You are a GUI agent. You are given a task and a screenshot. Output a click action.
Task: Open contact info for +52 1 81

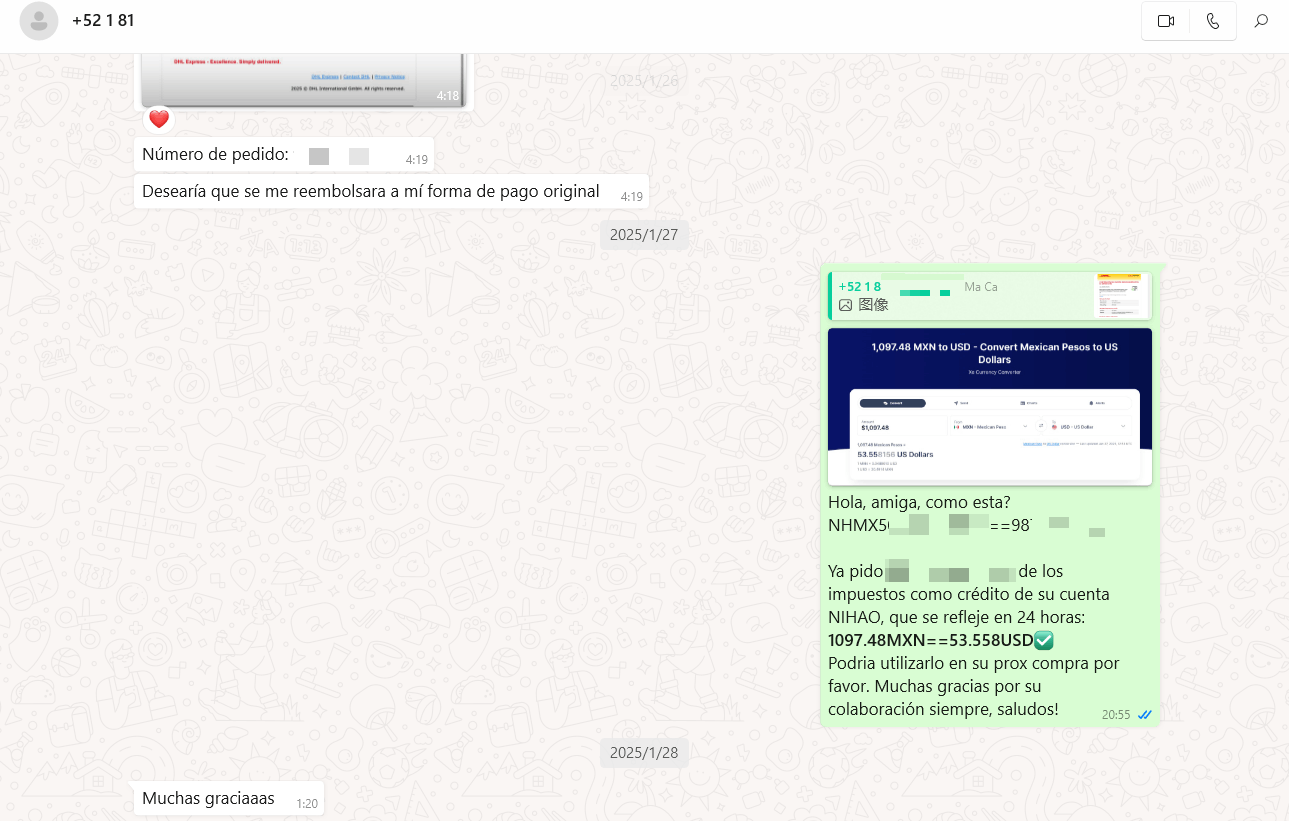(x=103, y=20)
